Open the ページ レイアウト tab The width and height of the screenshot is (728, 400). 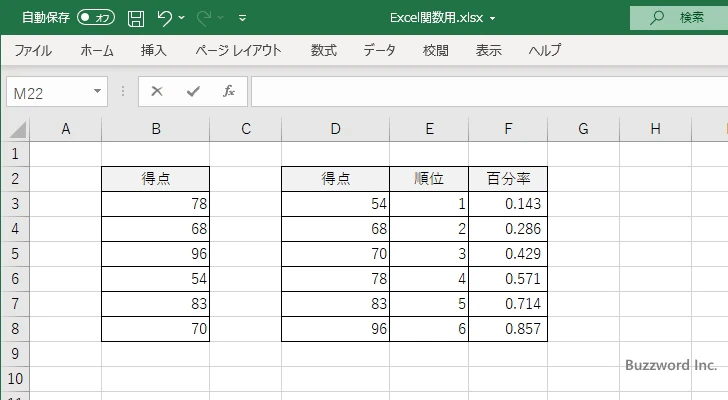(x=238, y=50)
